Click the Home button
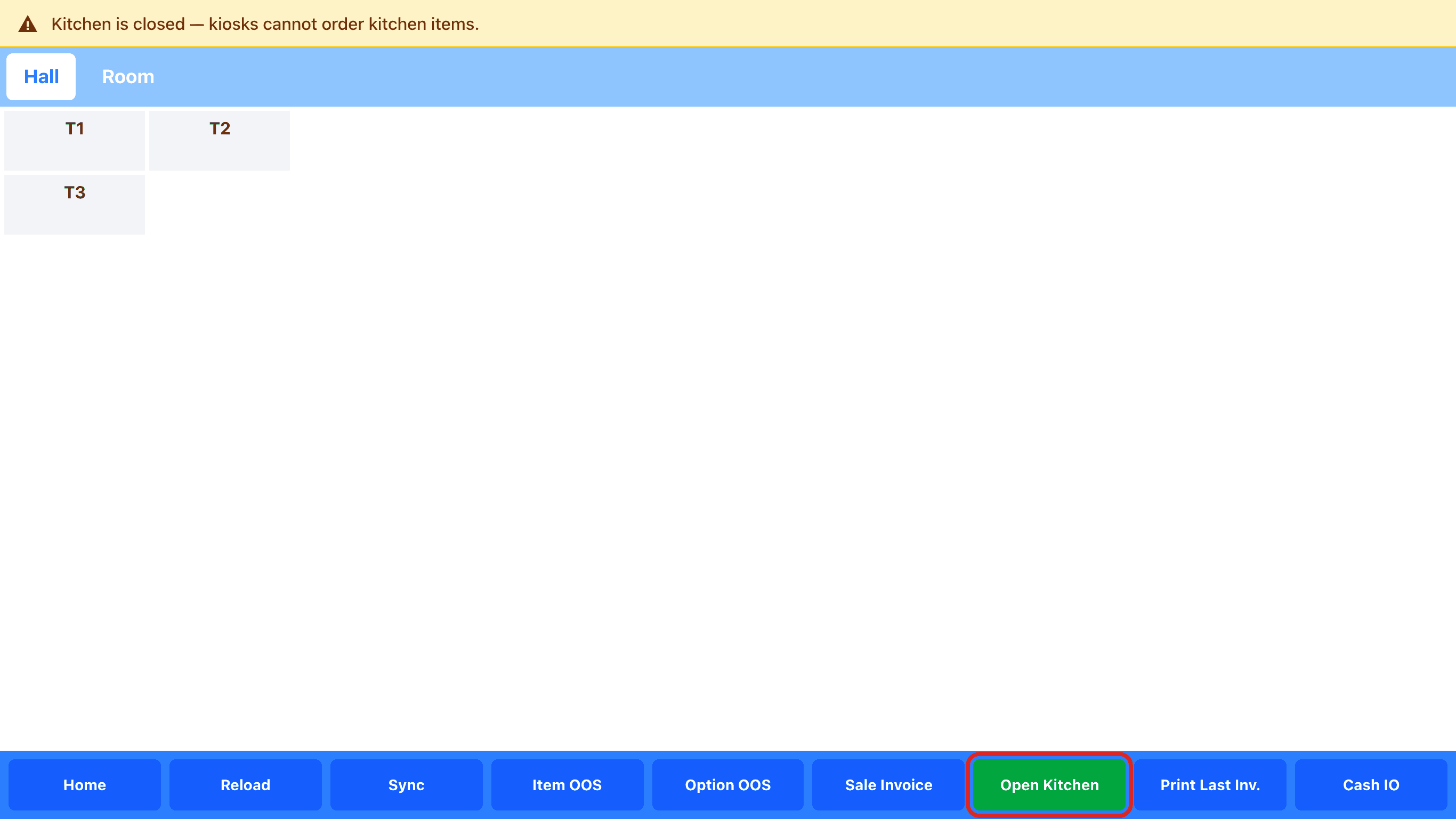Image resolution: width=1456 pixels, height=819 pixels. tap(85, 784)
